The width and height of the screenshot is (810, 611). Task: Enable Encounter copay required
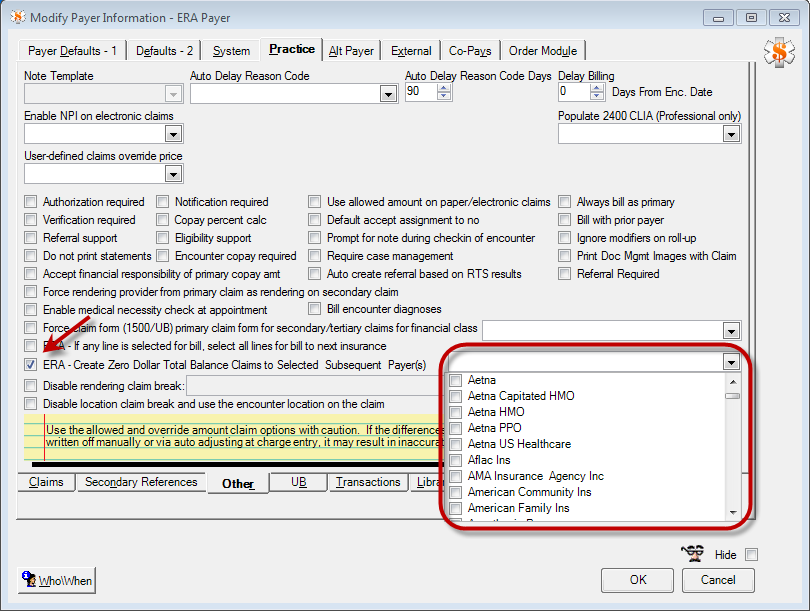[x=163, y=256]
